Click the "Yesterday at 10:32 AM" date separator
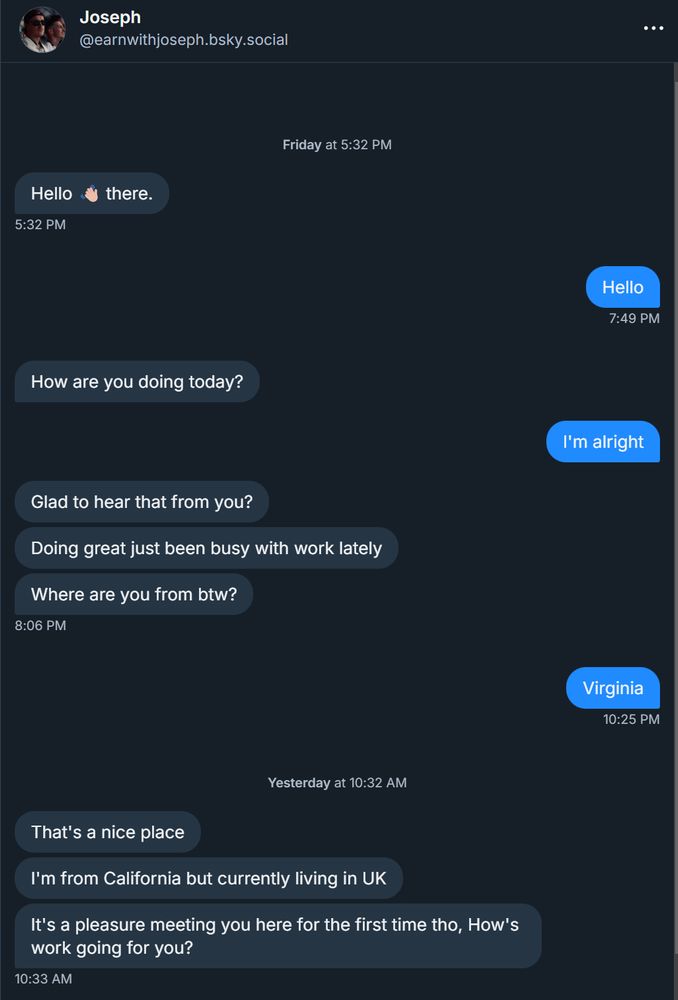 pos(337,783)
